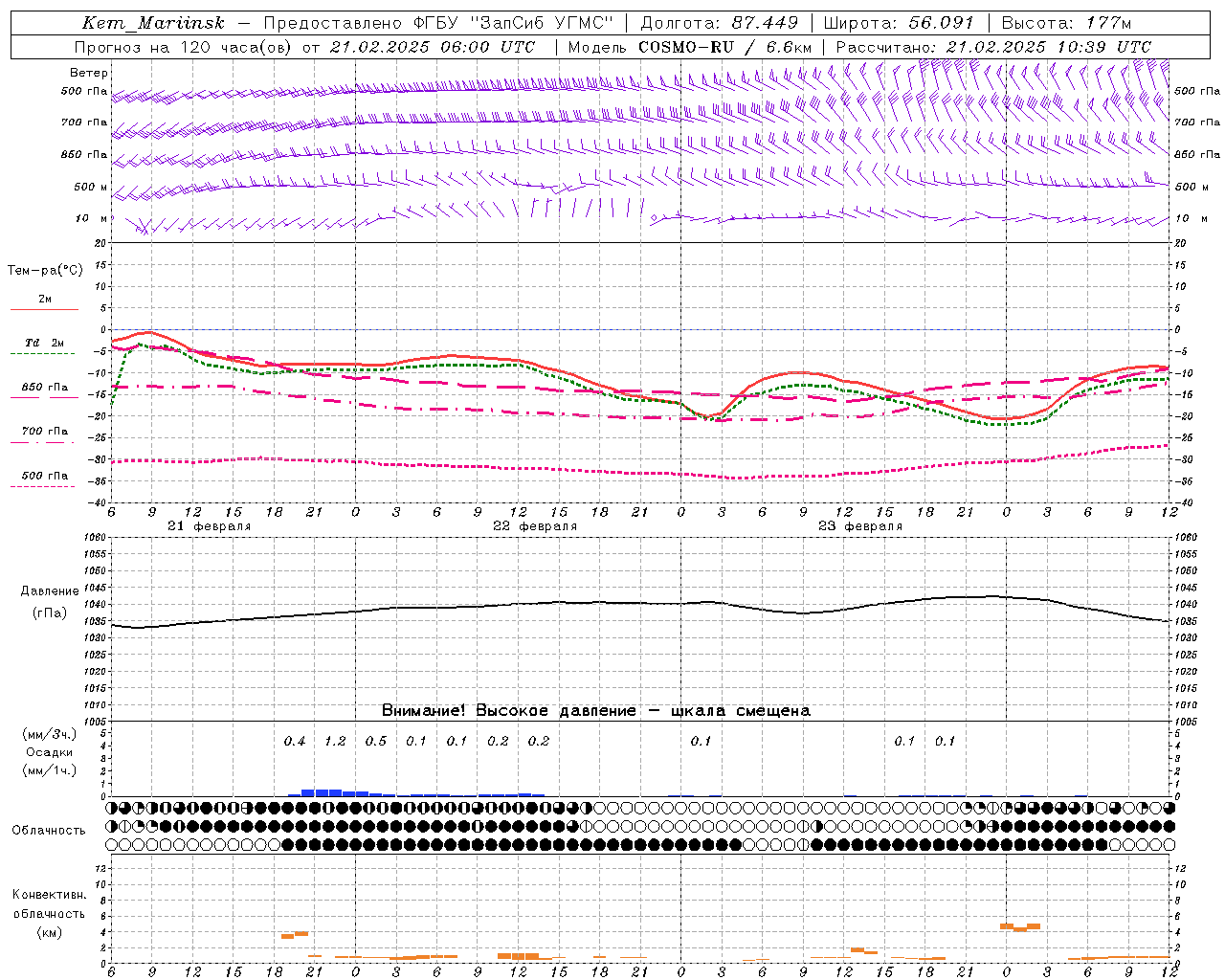Select the "Широта: 56.091" header field
The width and height of the screenshot is (1225, 980).
pyautogui.click(x=899, y=23)
